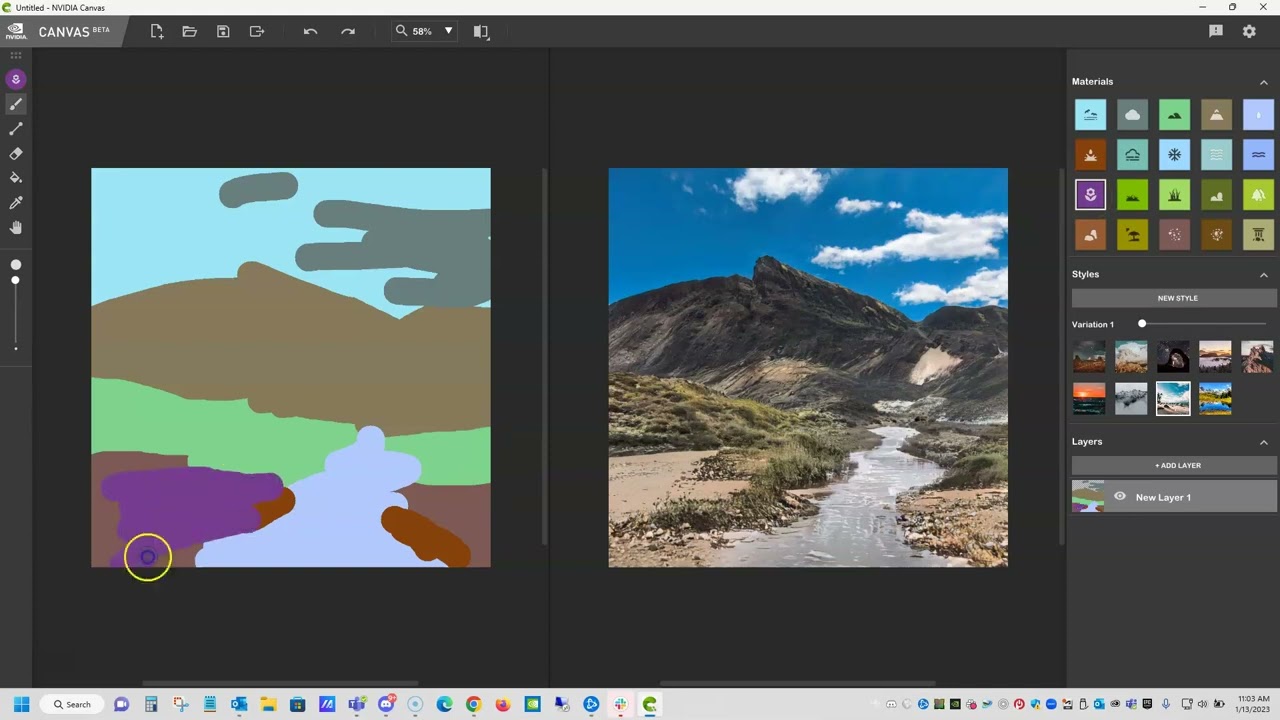Viewport: 1280px width, 720px height.
Task: Collapse the Materials panel
Action: click(x=1263, y=82)
